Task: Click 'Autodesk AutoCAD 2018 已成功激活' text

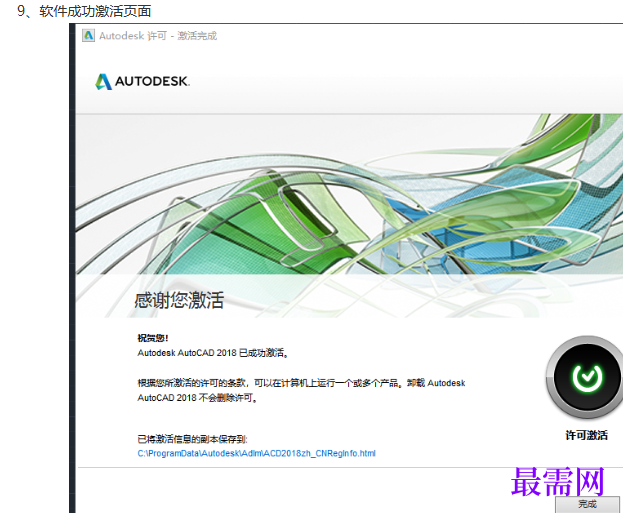Action: tap(213, 353)
